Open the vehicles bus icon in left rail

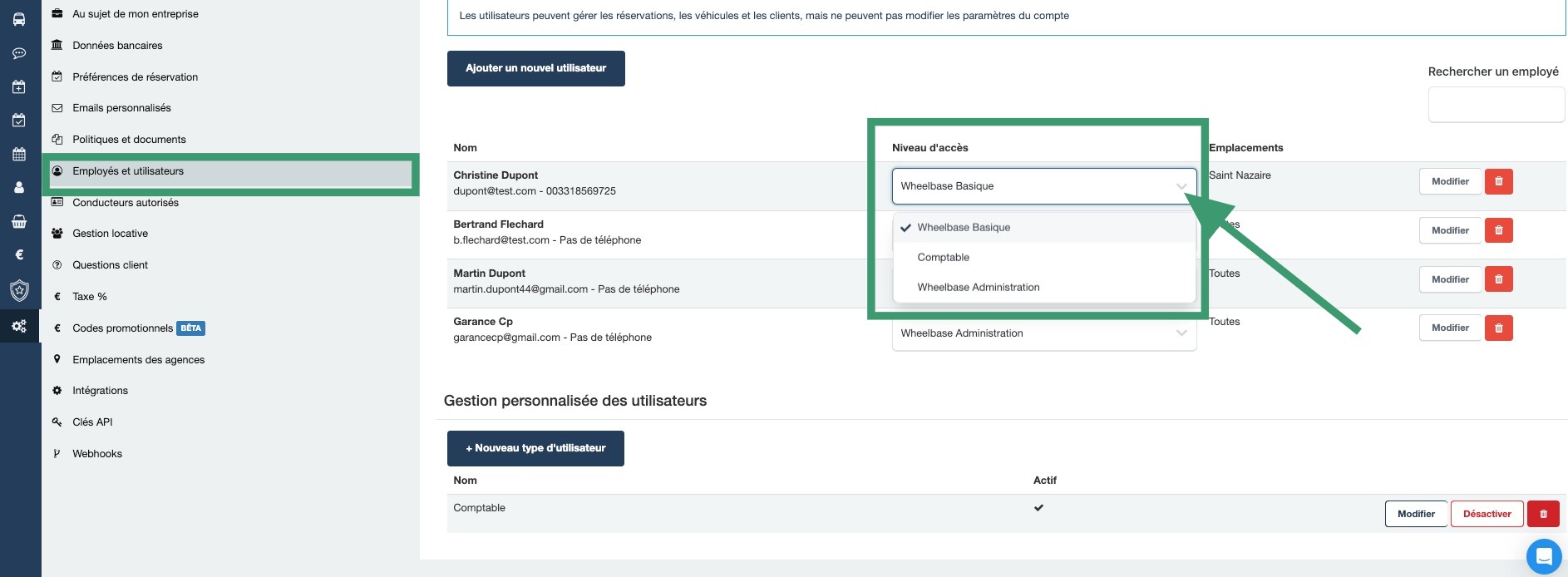(x=19, y=19)
